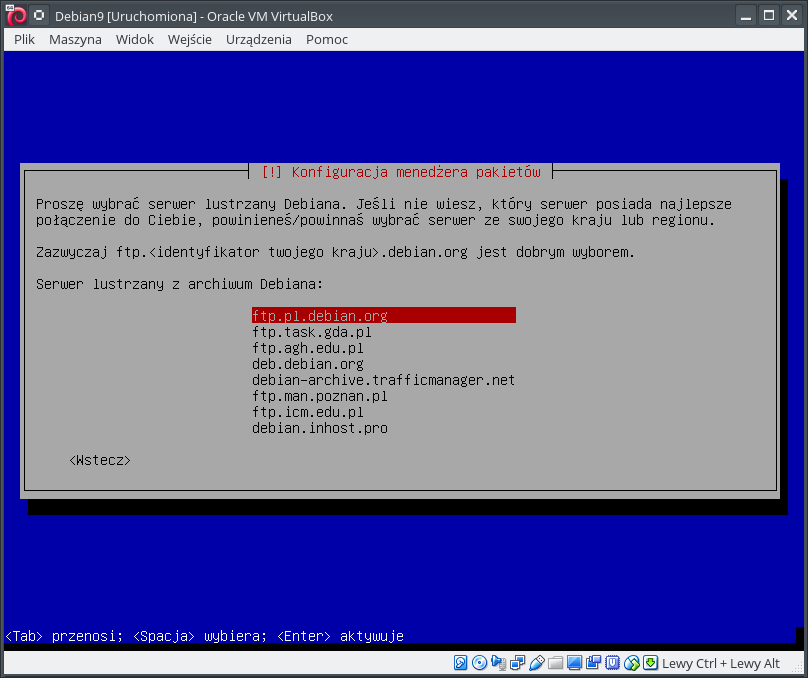Click the USB devices icon in status bar
The width and height of the screenshot is (808, 678).
(x=536, y=663)
